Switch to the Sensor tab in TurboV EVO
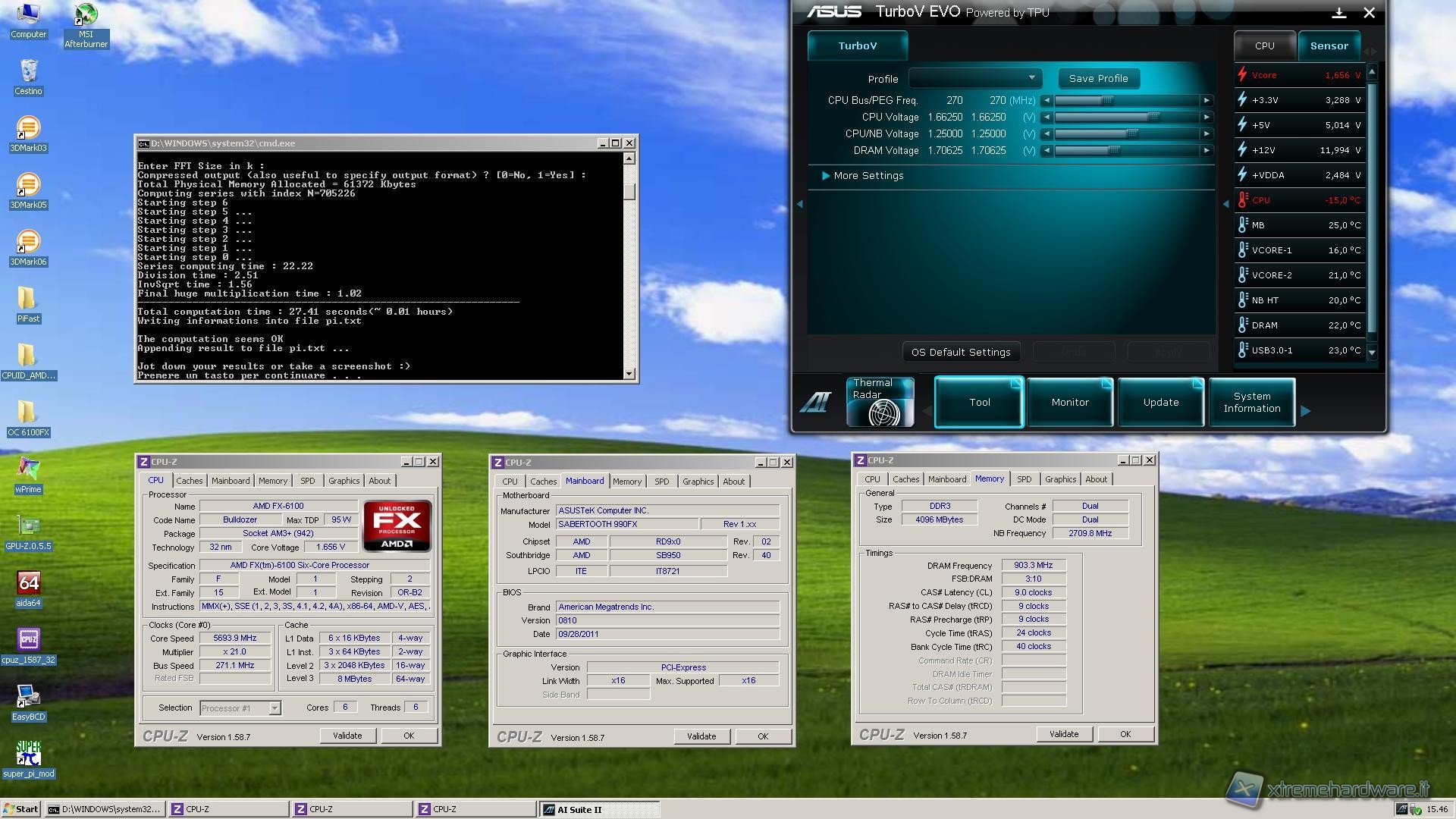Screen dimensions: 1456x819 [x=1329, y=46]
